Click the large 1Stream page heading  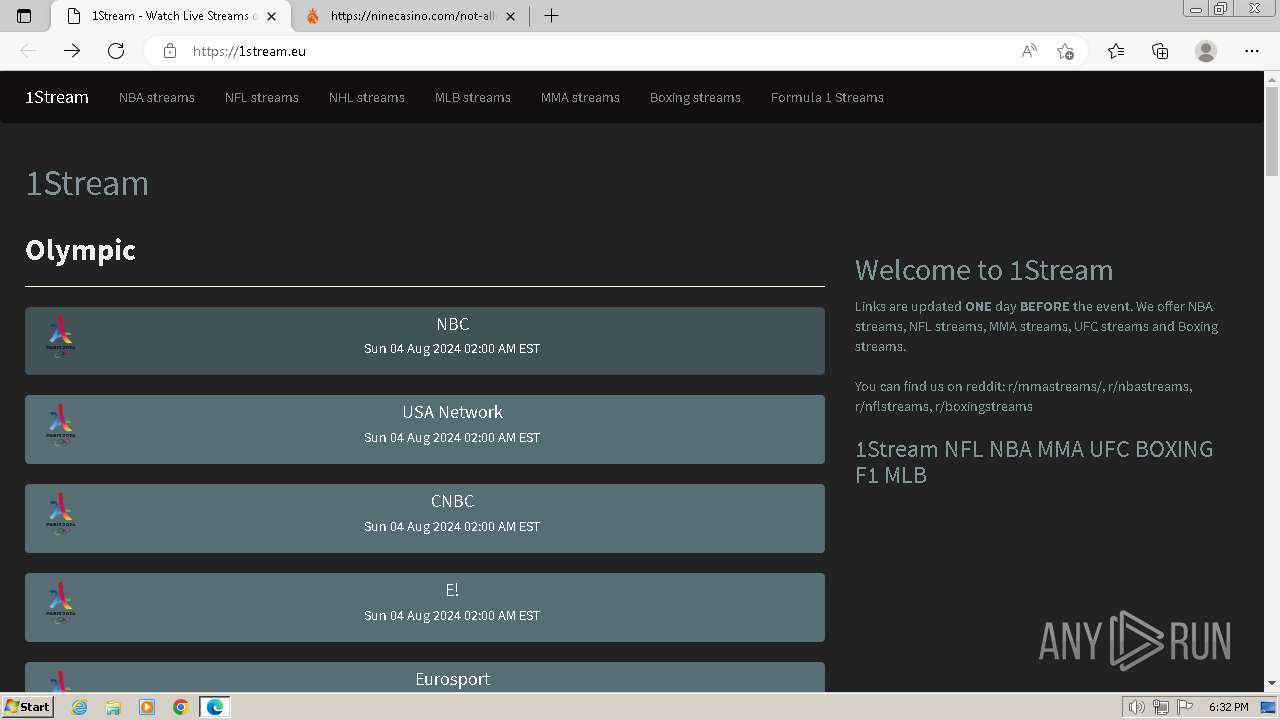(87, 183)
